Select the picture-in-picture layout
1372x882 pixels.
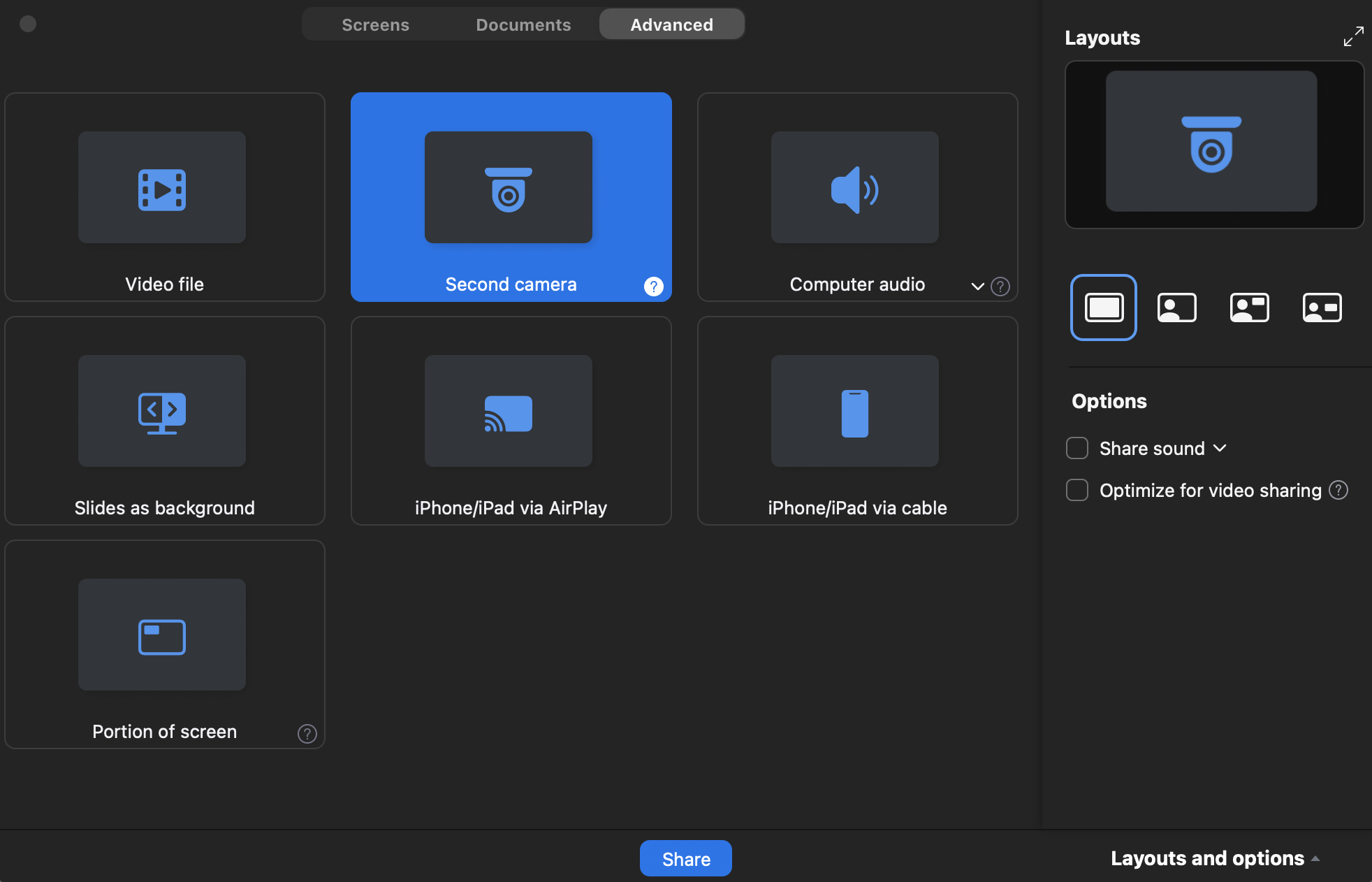pyautogui.click(x=1249, y=308)
